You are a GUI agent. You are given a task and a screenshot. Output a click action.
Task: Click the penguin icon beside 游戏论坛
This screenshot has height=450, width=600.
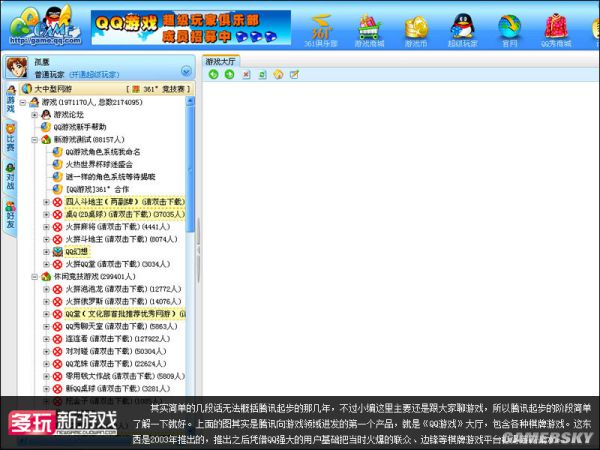[46, 114]
